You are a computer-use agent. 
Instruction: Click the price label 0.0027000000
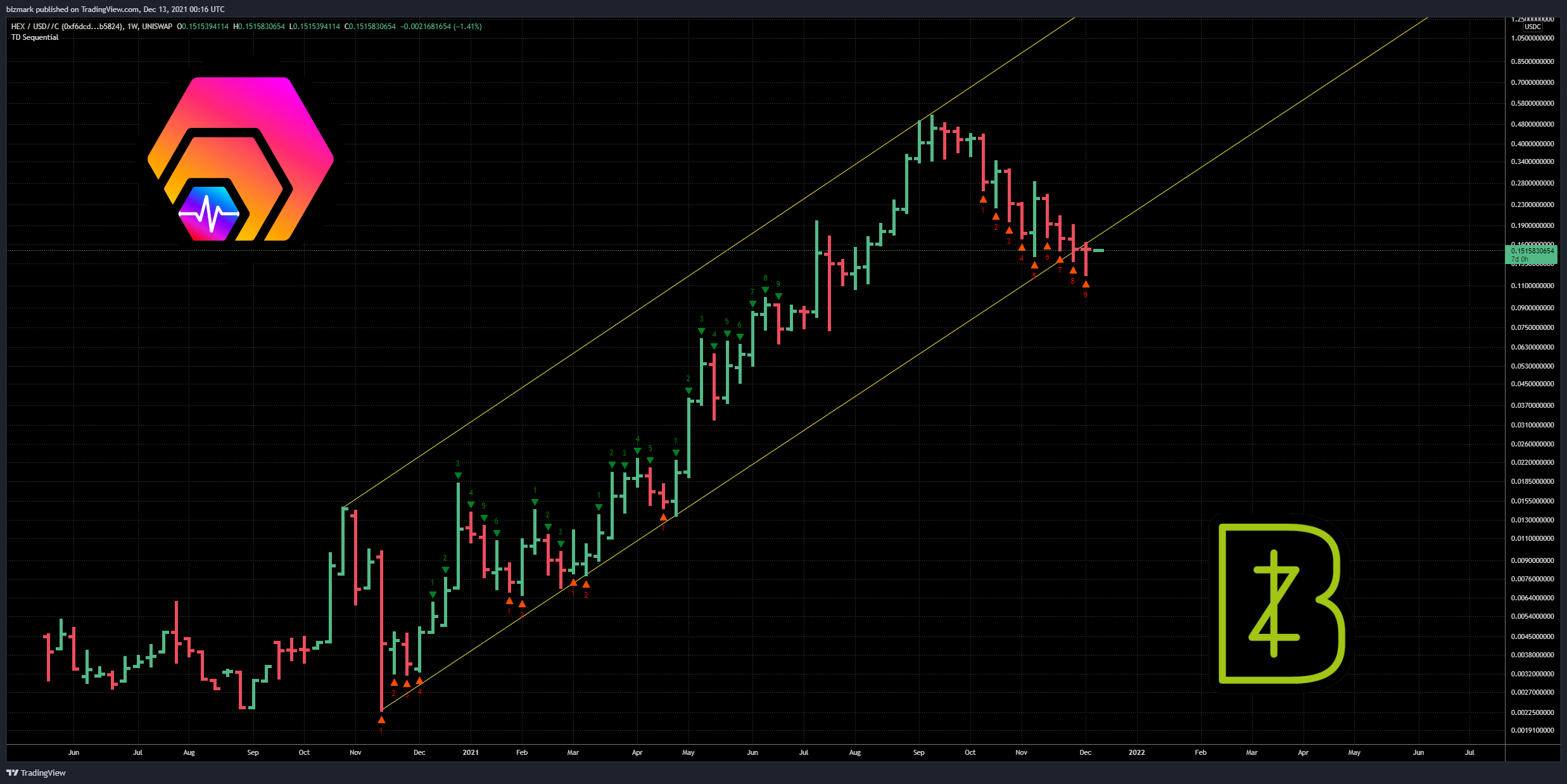[1532, 693]
